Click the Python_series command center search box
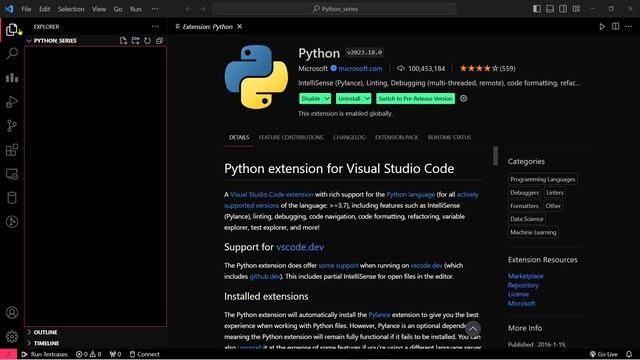The height and width of the screenshot is (360, 640). tap(335, 9)
